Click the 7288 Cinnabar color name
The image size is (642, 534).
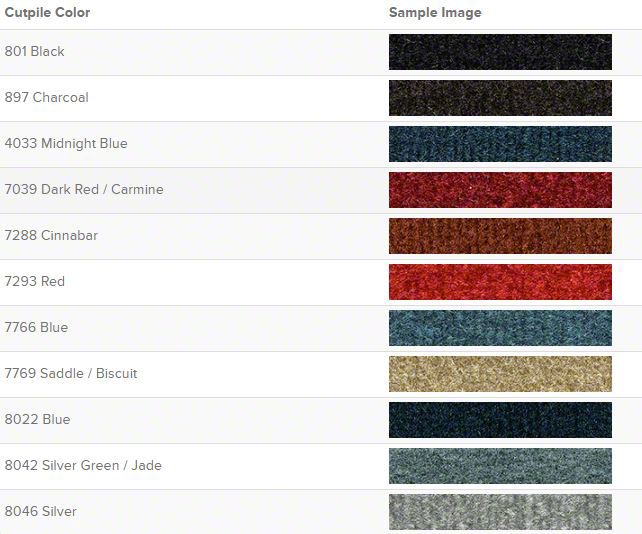pyautogui.click(x=51, y=235)
